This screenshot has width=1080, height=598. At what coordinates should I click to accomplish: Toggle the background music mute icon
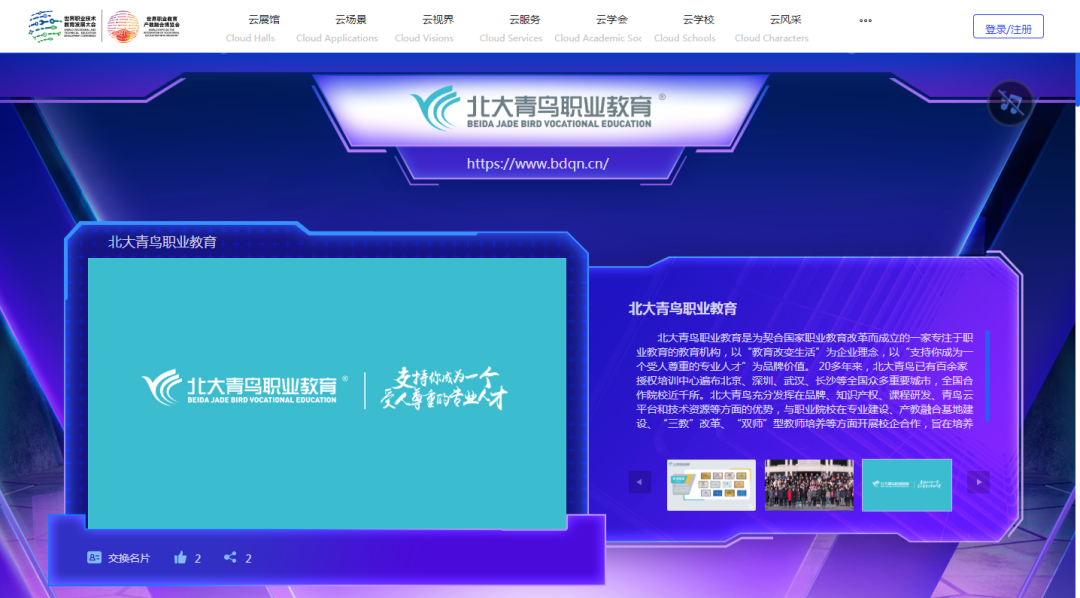point(1010,103)
